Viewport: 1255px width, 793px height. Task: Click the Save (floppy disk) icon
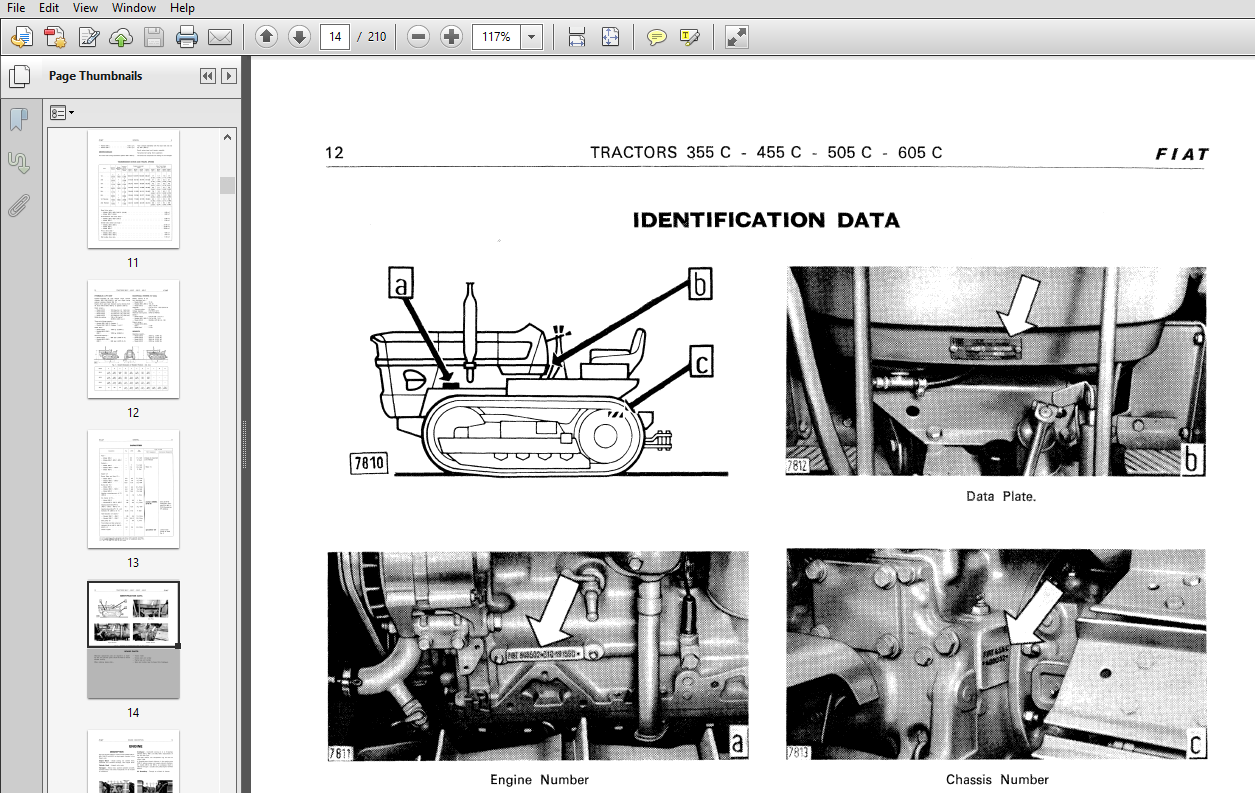(x=154, y=38)
